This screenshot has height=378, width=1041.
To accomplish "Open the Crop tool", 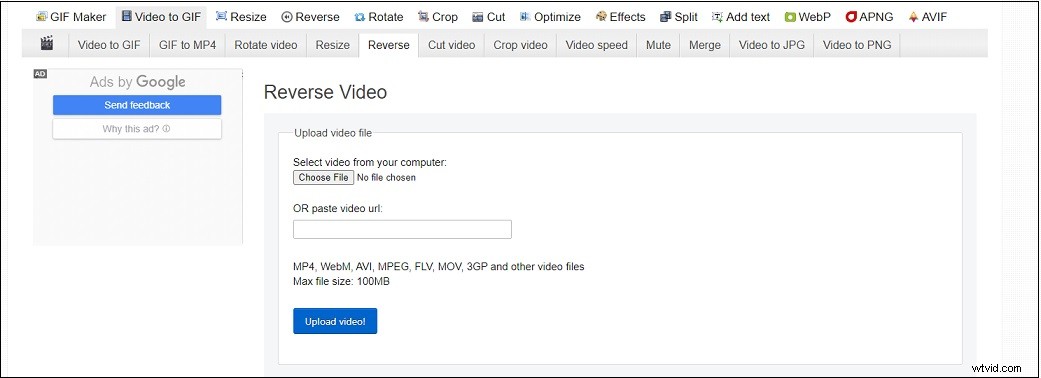I will pyautogui.click(x=438, y=17).
